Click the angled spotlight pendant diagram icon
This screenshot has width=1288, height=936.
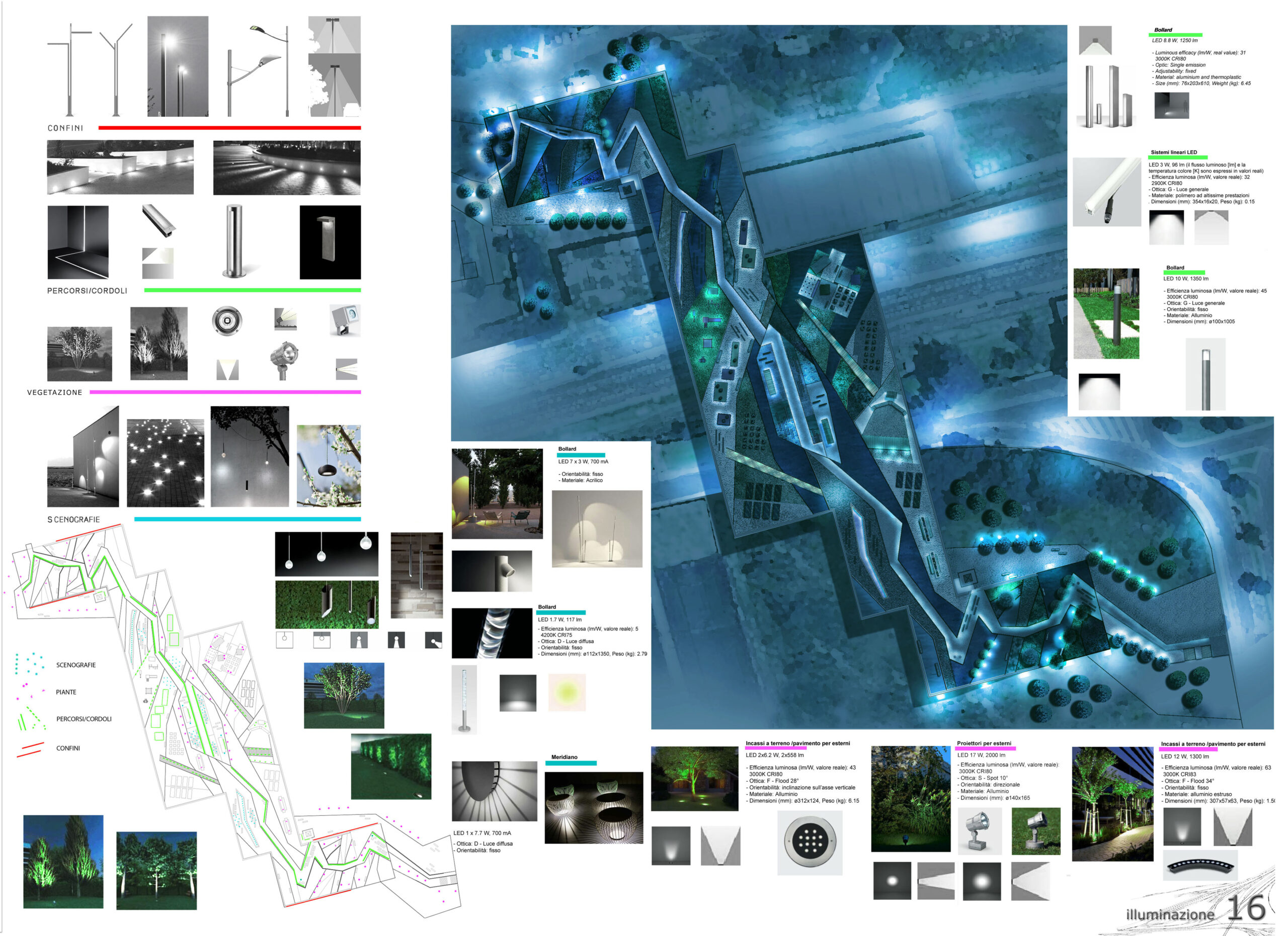(x=434, y=640)
